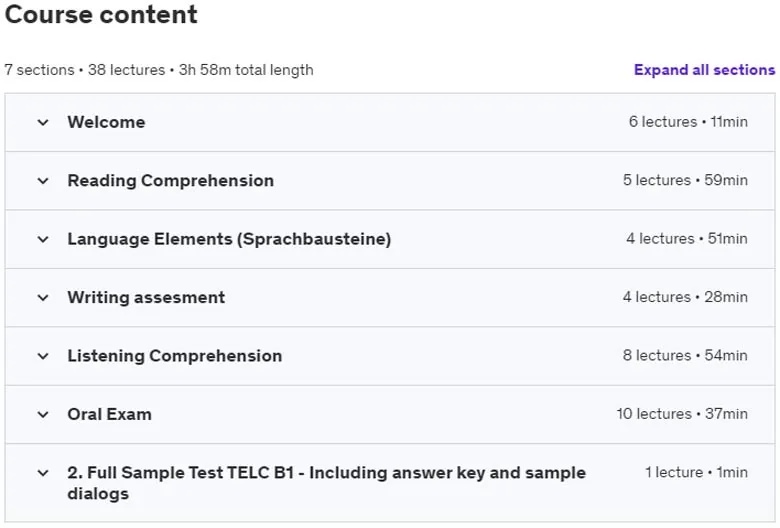Expand the Oral Exam chevron

[43, 415]
